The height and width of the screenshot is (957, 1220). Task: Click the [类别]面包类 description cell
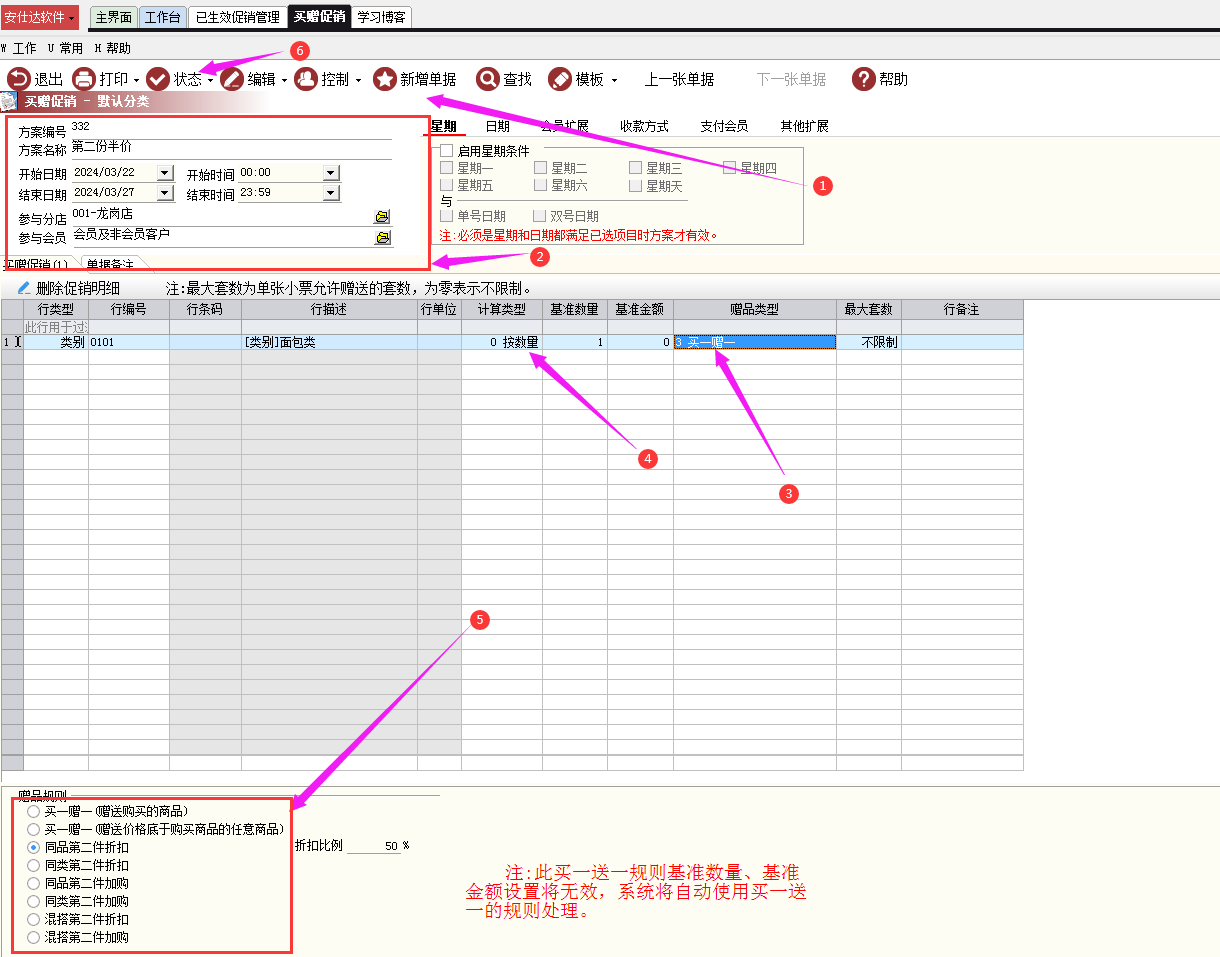329,342
